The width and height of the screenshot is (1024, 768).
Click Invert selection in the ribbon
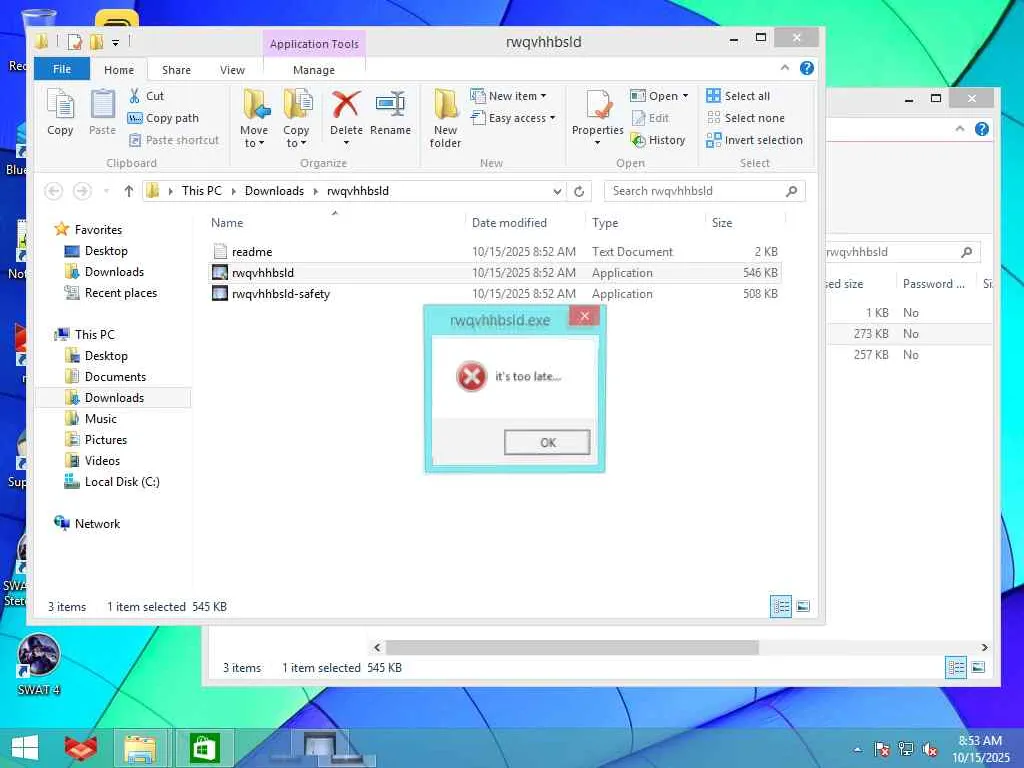click(754, 140)
